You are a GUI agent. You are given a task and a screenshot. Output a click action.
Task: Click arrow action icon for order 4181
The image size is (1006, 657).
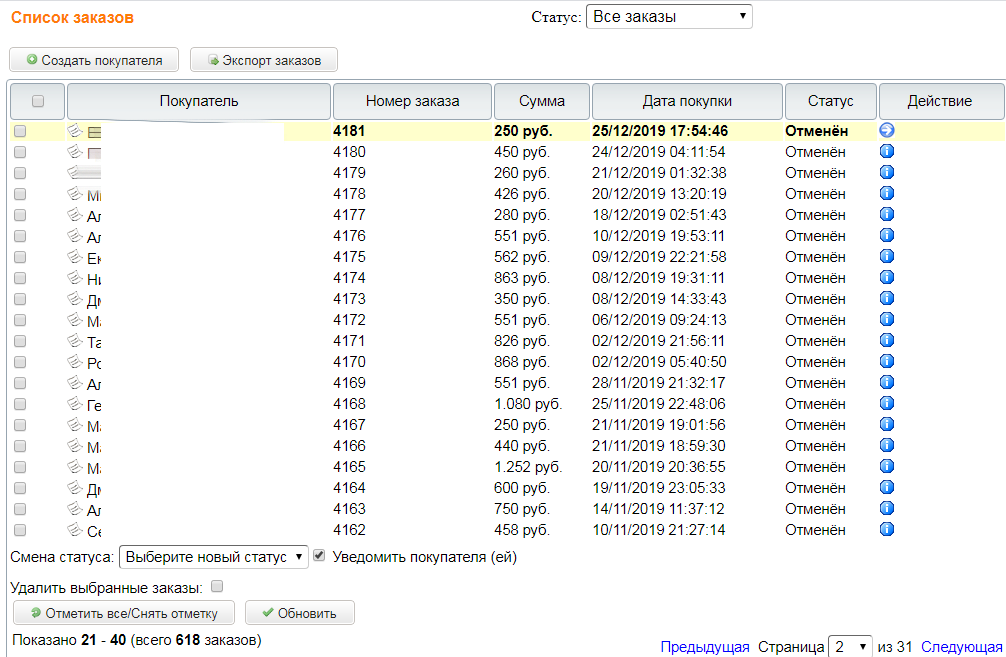point(887,130)
